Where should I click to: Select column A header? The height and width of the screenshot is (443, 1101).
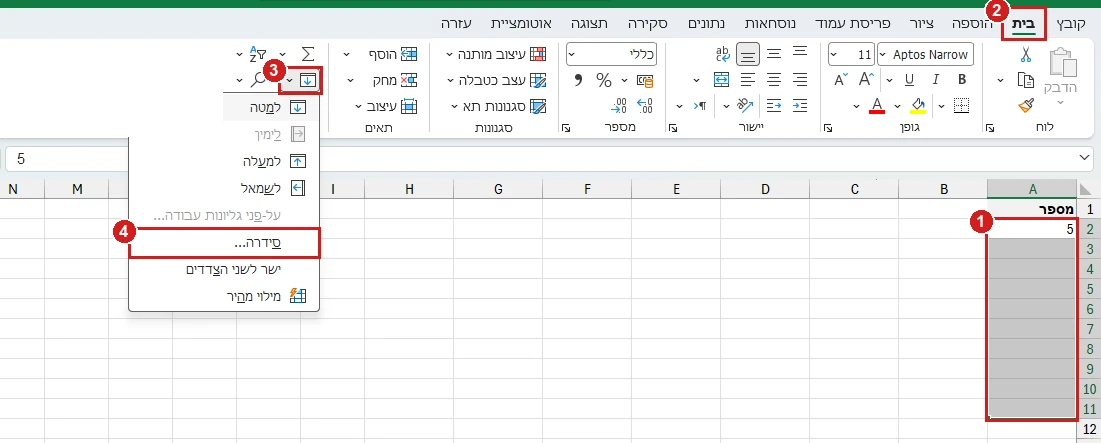(x=1032, y=189)
